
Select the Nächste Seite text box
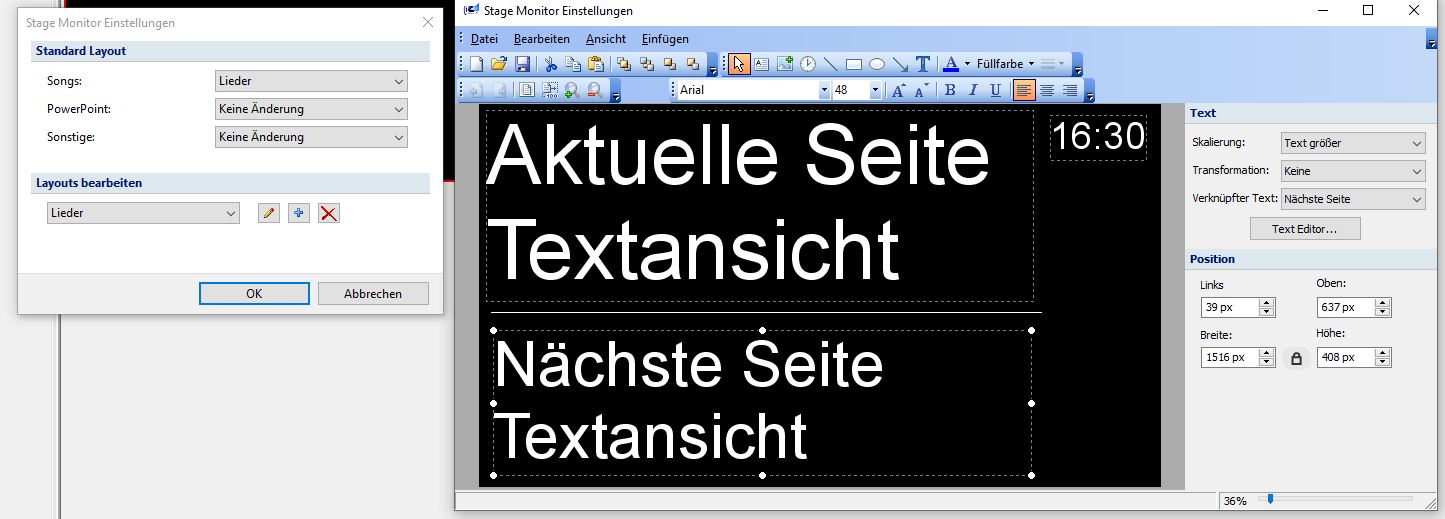point(762,403)
